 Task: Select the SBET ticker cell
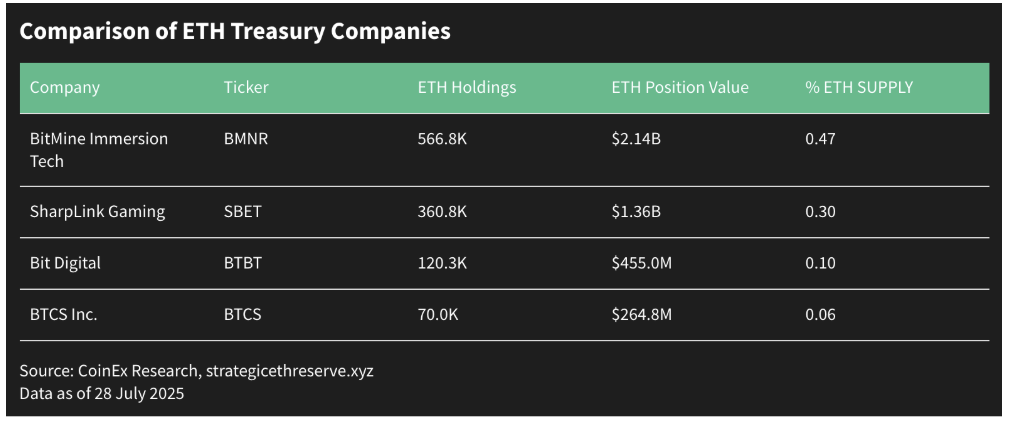tap(244, 211)
